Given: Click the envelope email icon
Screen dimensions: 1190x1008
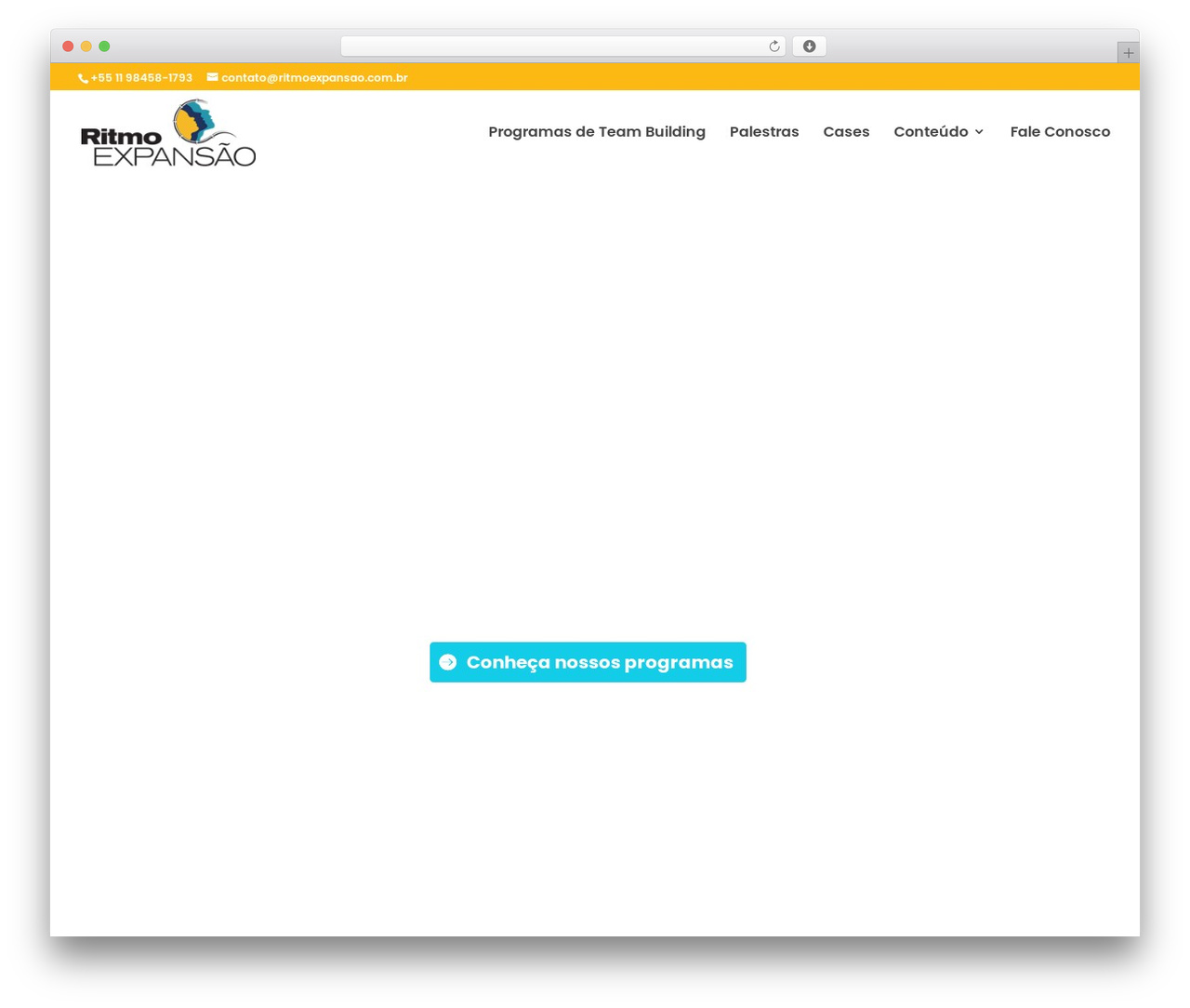Looking at the screenshot, I should point(212,77).
